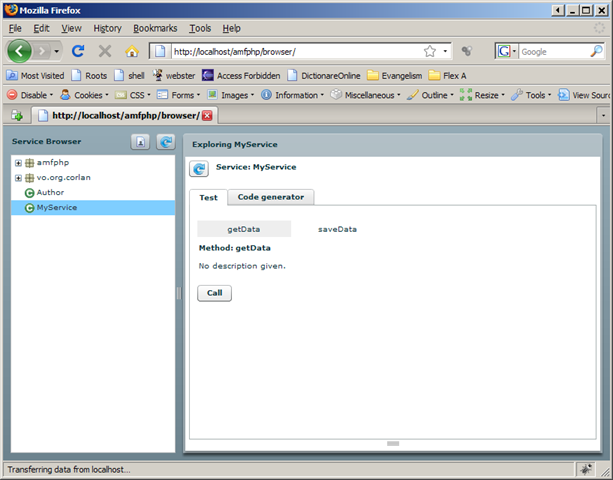Select the localhost/amfphp/browser tab
The width and height of the screenshot is (613, 480).
(125, 116)
